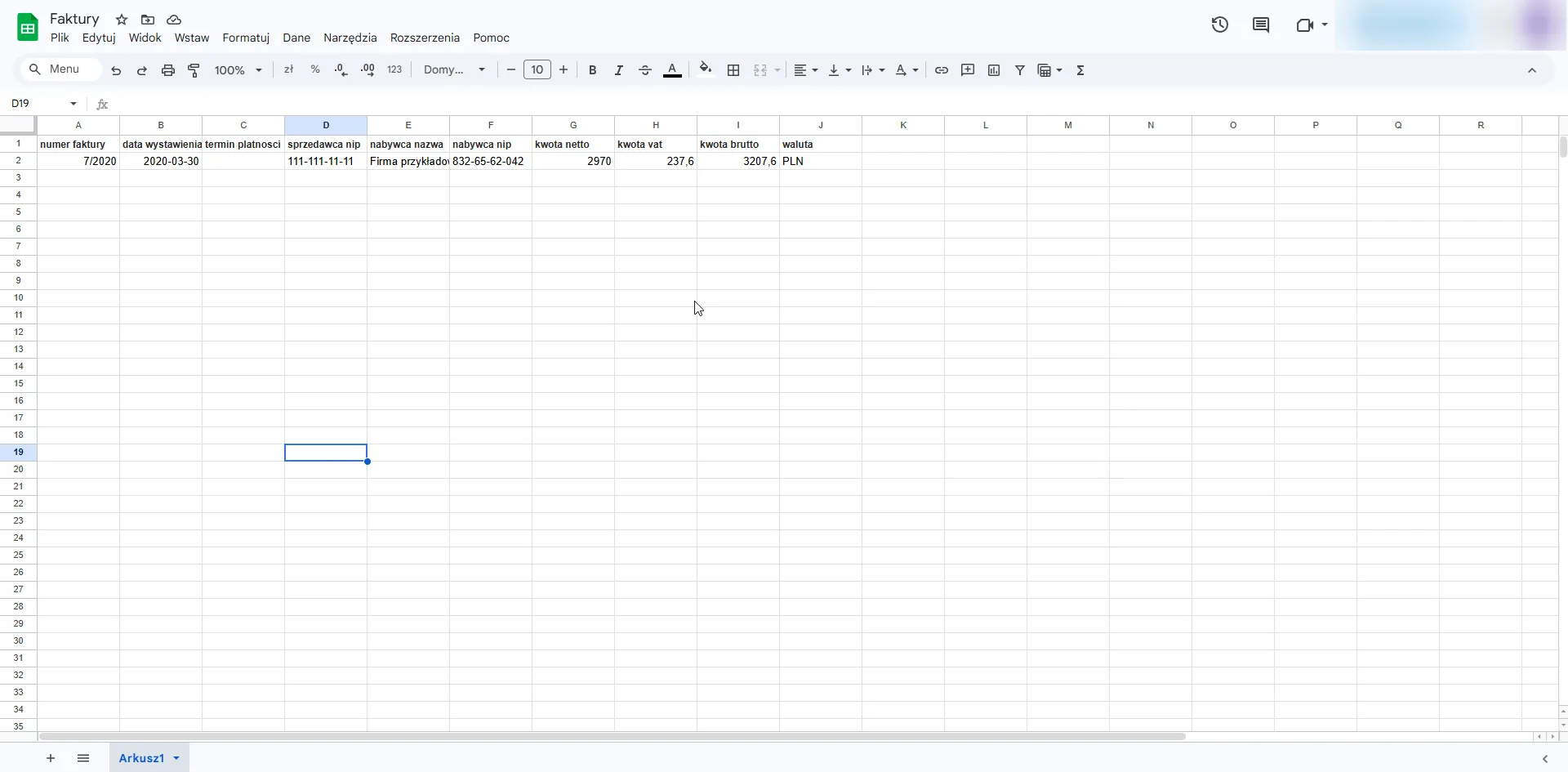Open version history clock icon
This screenshot has width=1568, height=772.
[1220, 25]
